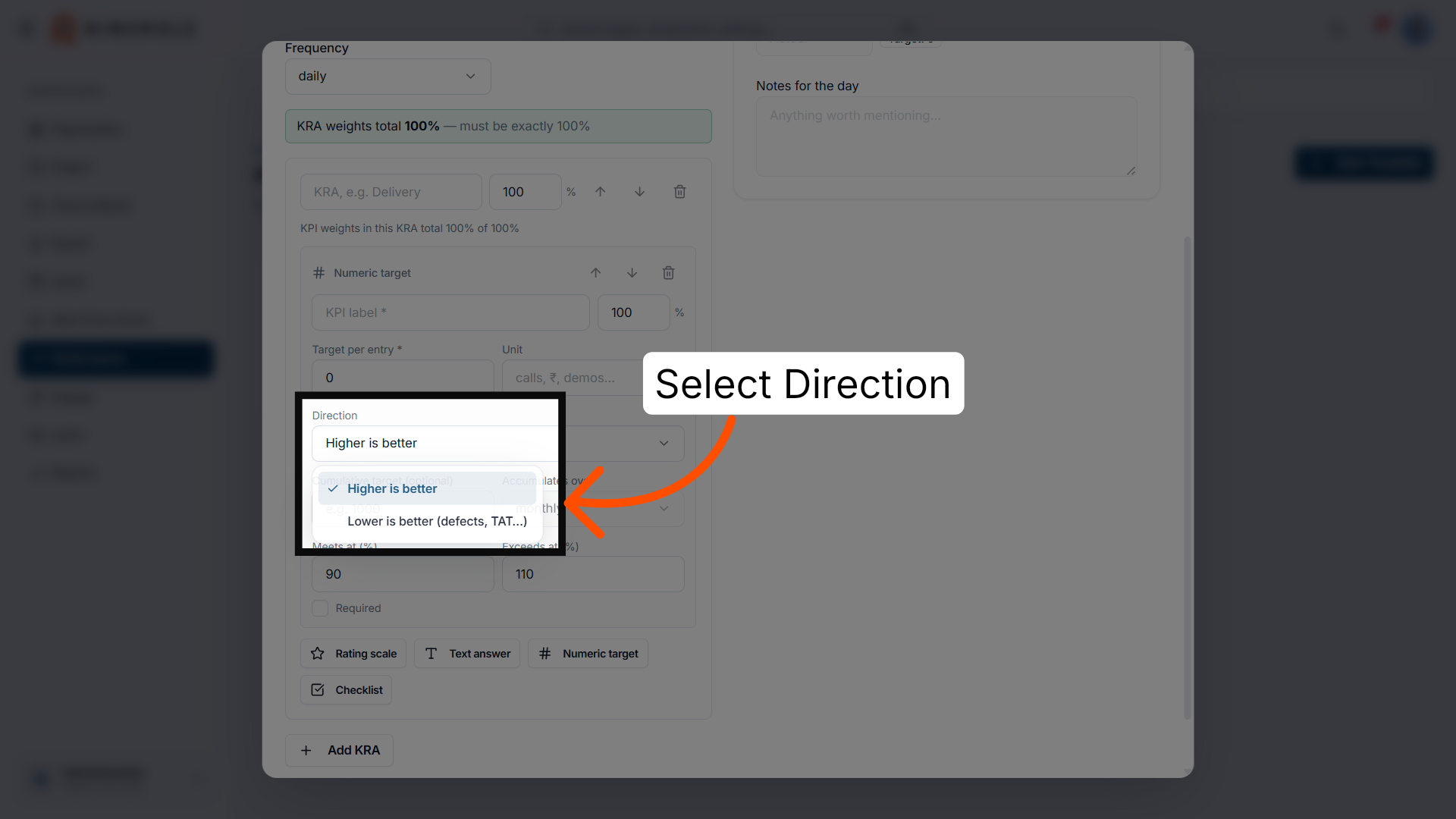The width and height of the screenshot is (1456, 819).
Task: Focus the KPI weight percent field
Action: tap(633, 312)
